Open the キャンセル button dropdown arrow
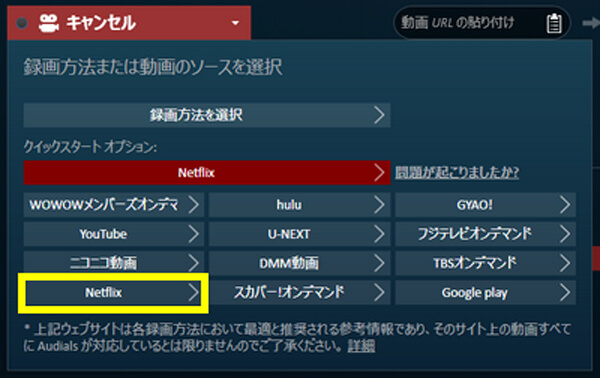The image size is (600, 378). 235,23
